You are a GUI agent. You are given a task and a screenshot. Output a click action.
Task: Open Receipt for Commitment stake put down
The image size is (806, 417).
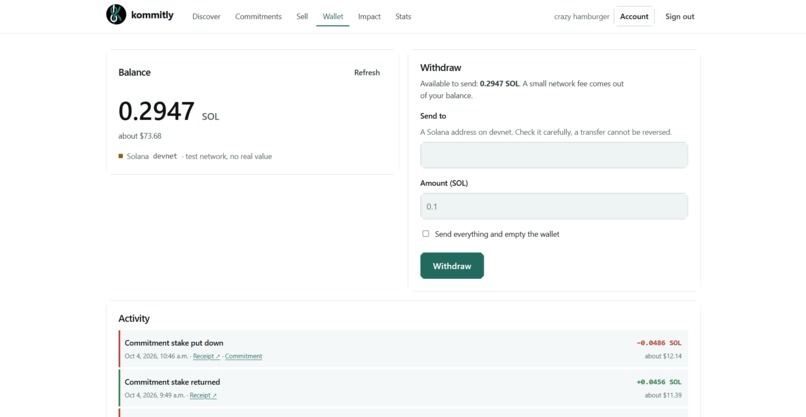coord(206,356)
